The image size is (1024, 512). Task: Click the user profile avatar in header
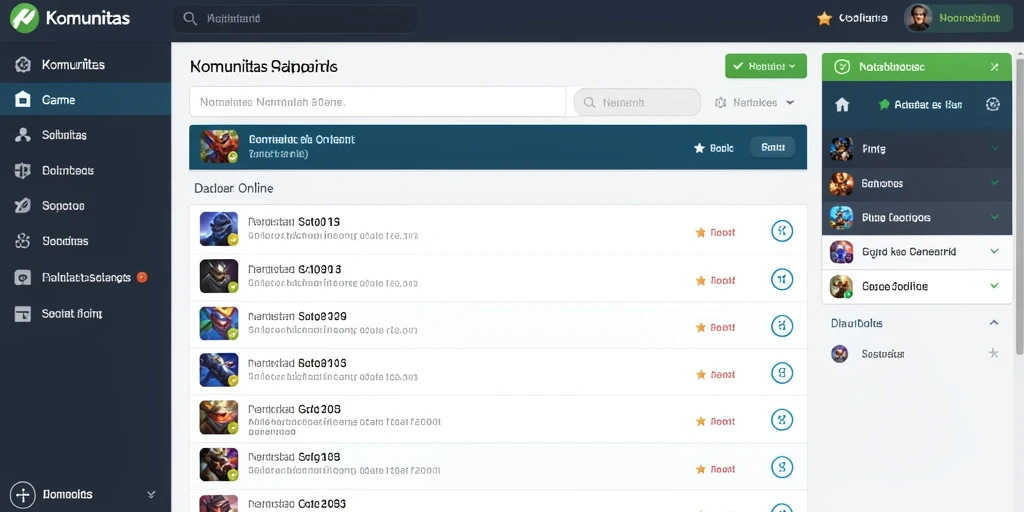(918, 18)
